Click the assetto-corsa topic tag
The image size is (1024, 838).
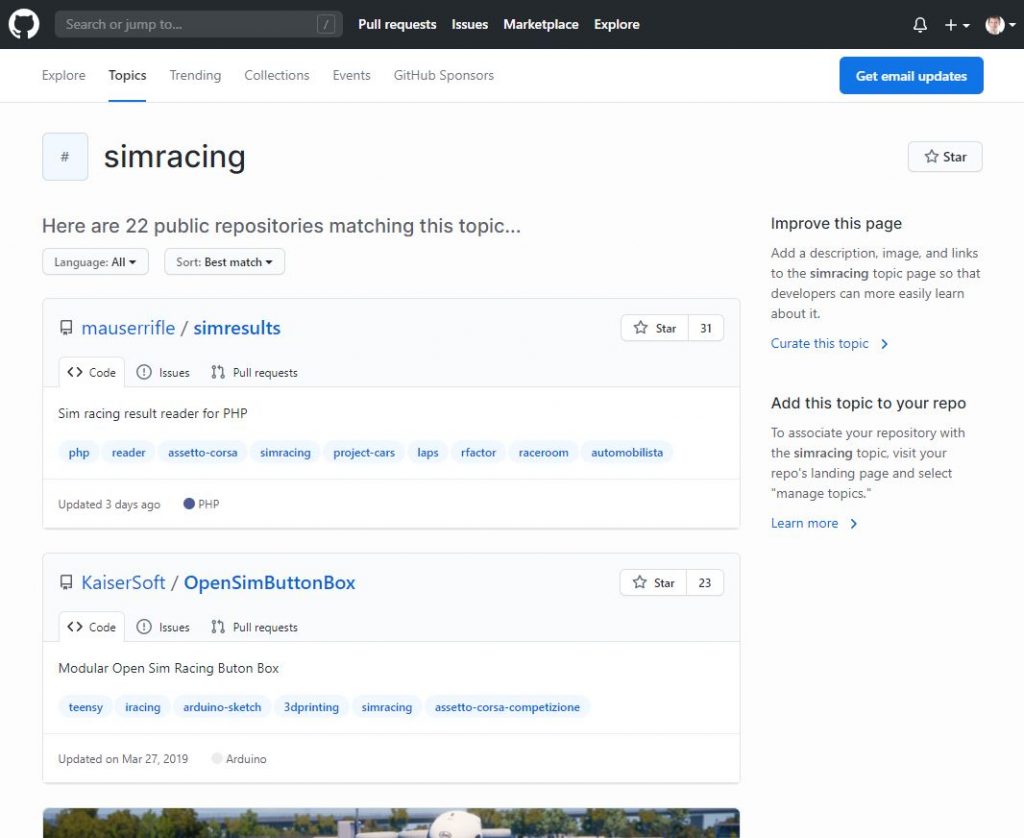click(202, 452)
